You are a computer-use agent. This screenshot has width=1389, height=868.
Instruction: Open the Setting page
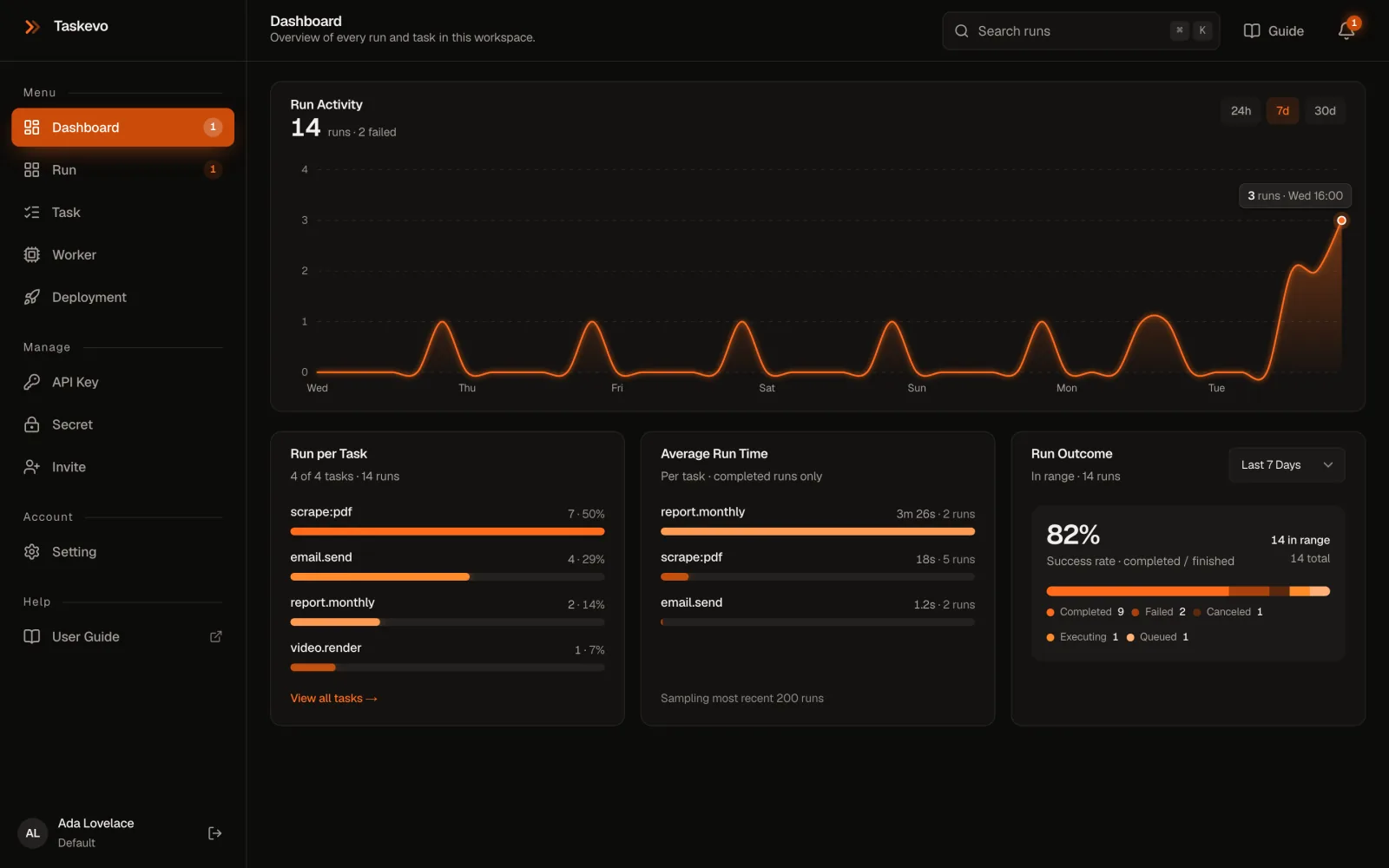pyautogui.click(x=122, y=552)
